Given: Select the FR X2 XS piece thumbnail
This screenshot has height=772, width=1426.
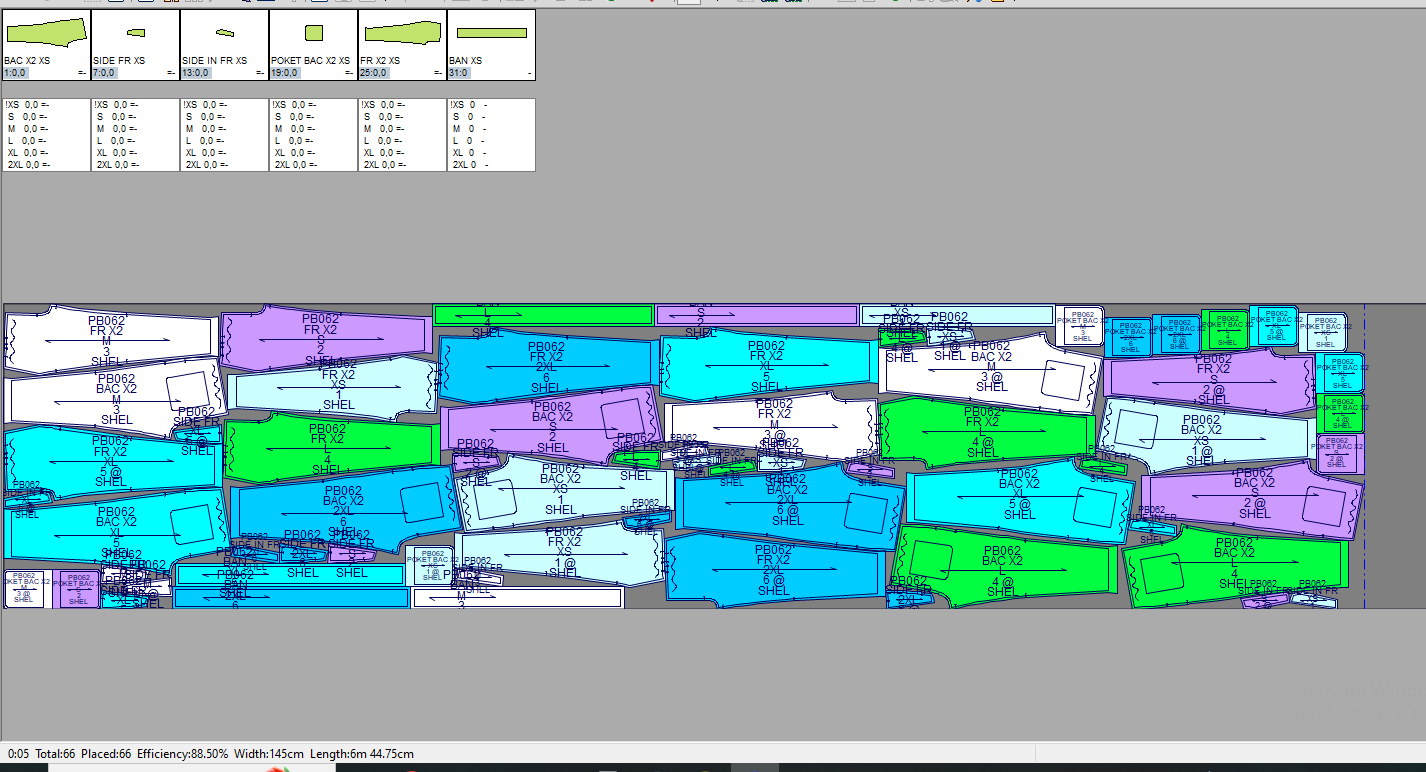Looking at the screenshot, I should click(x=401, y=33).
